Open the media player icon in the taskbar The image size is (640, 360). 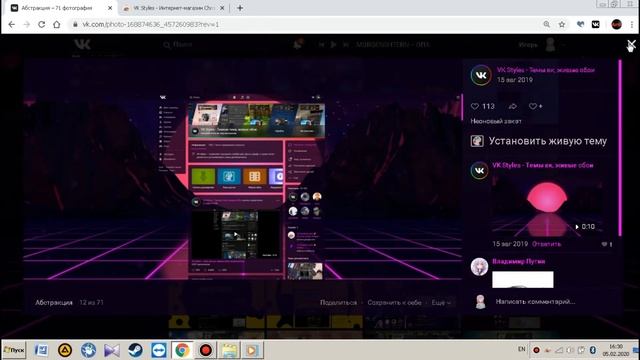(252, 350)
